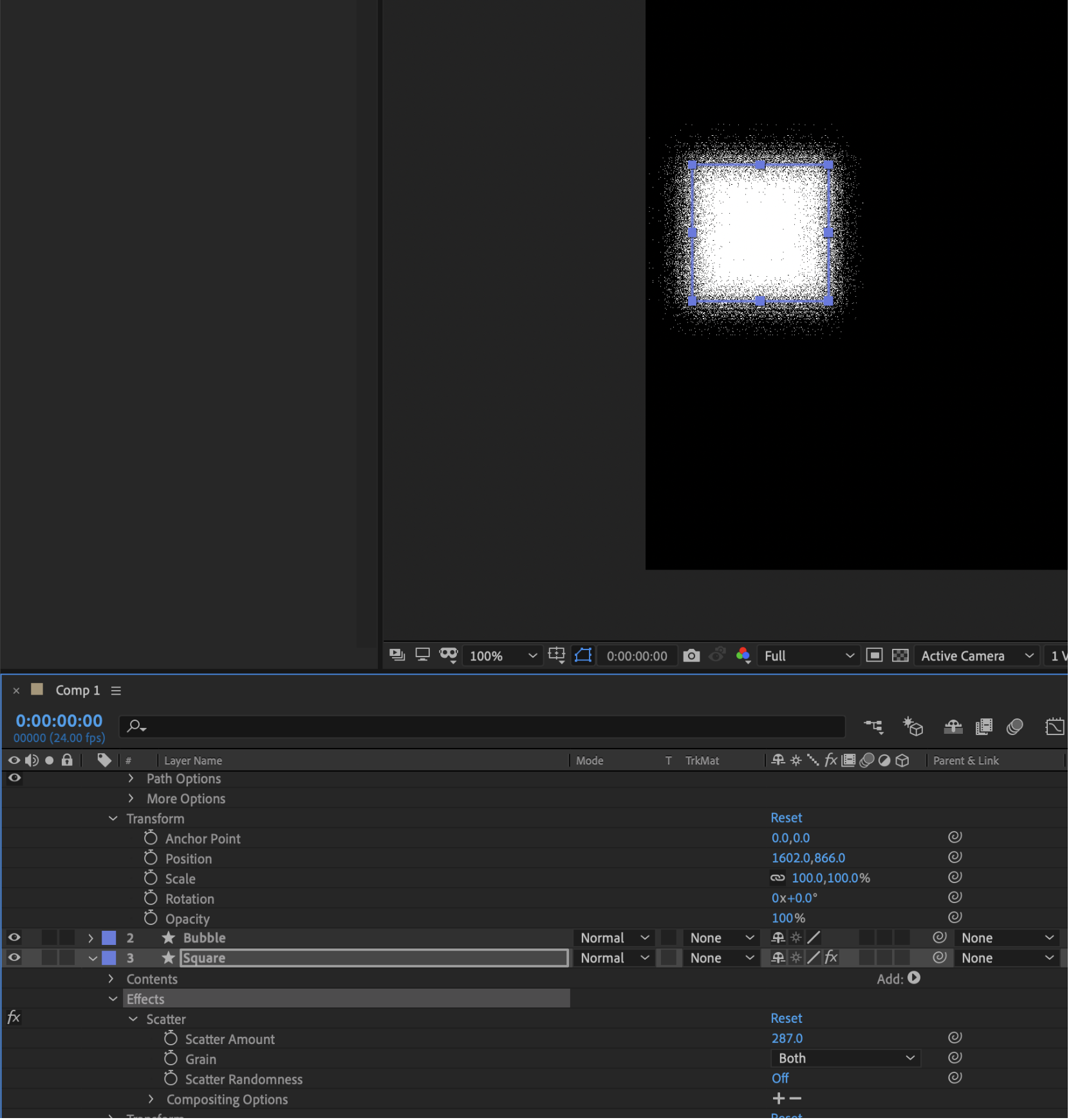The image size is (1071, 1120).
Task: Enable Frame Blending icon in timeline toolbar
Action: point(985,728)
